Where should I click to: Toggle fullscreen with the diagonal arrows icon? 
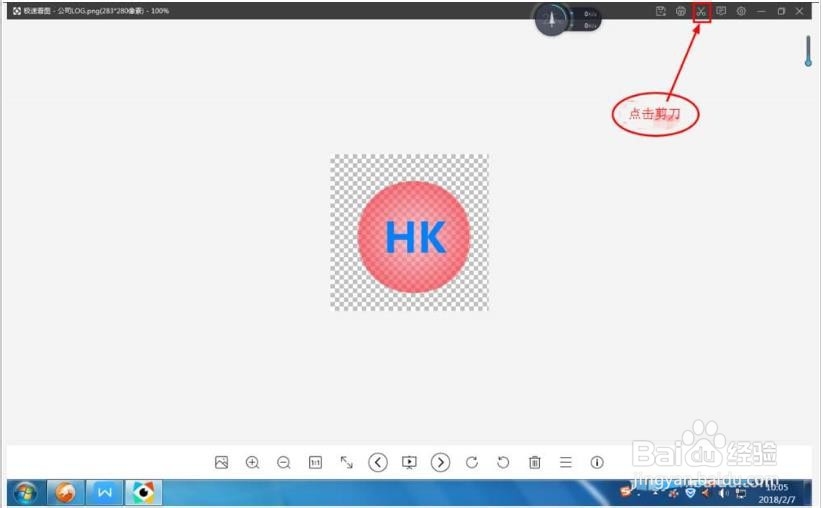pos(346,462)
